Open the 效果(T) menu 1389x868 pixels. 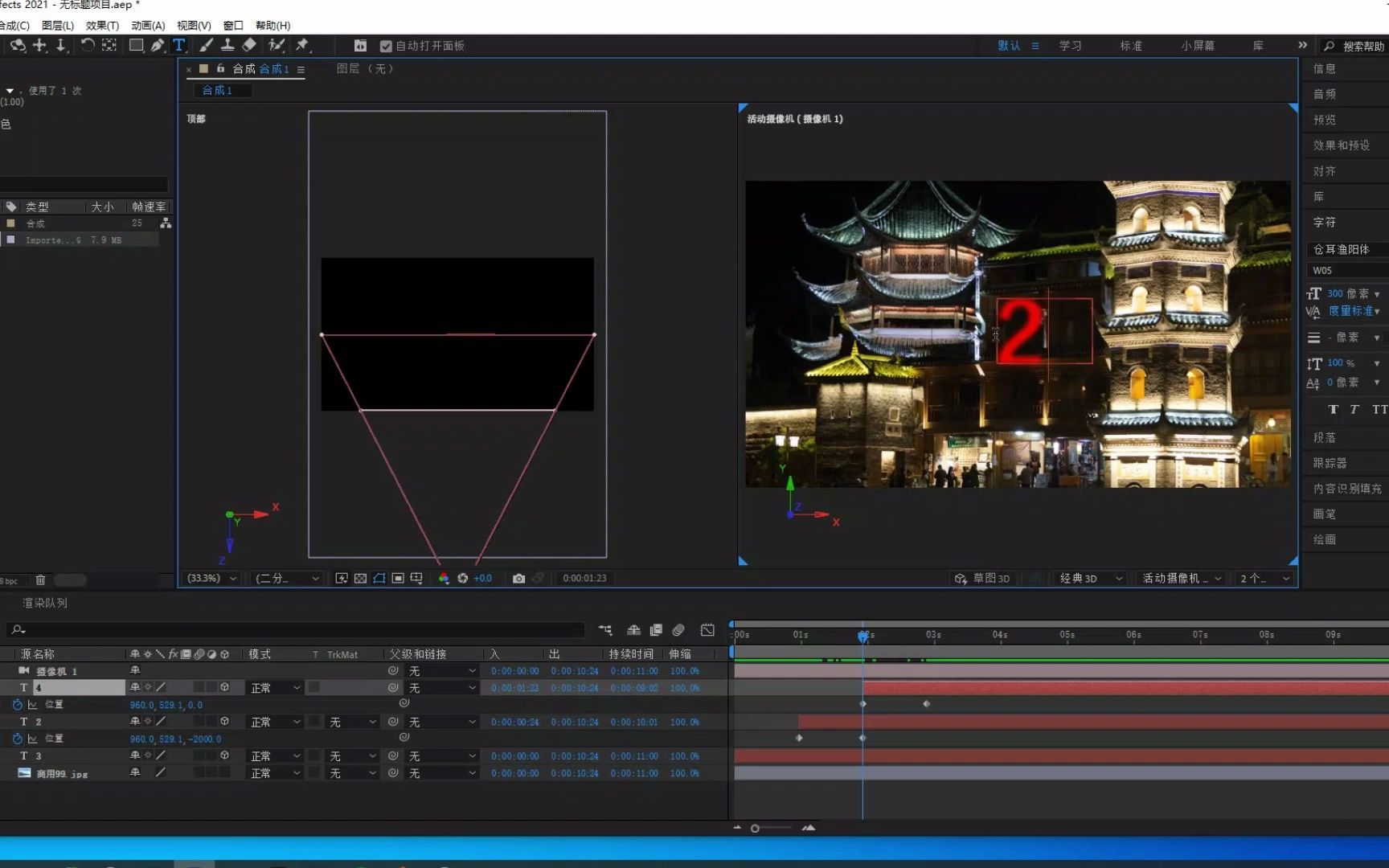click(x=102, y=26)
